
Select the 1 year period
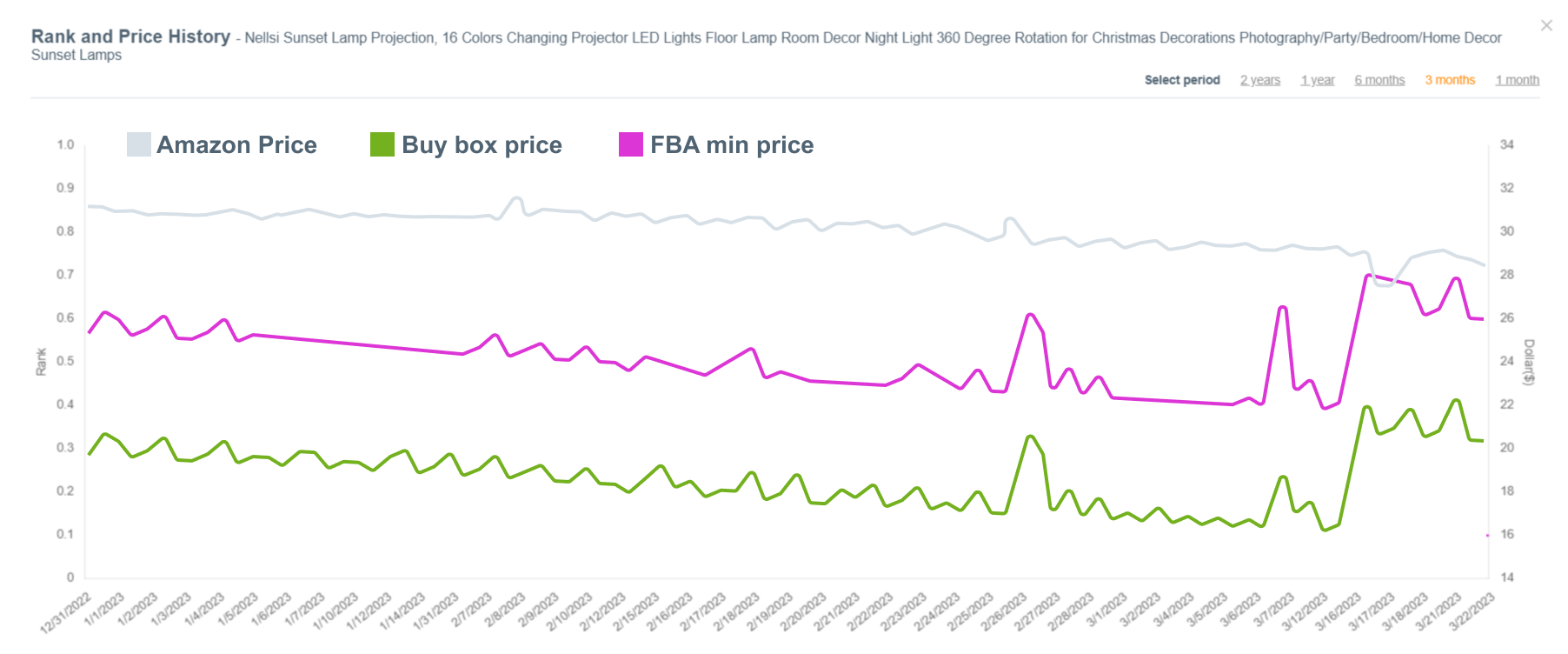[1318, 79]
